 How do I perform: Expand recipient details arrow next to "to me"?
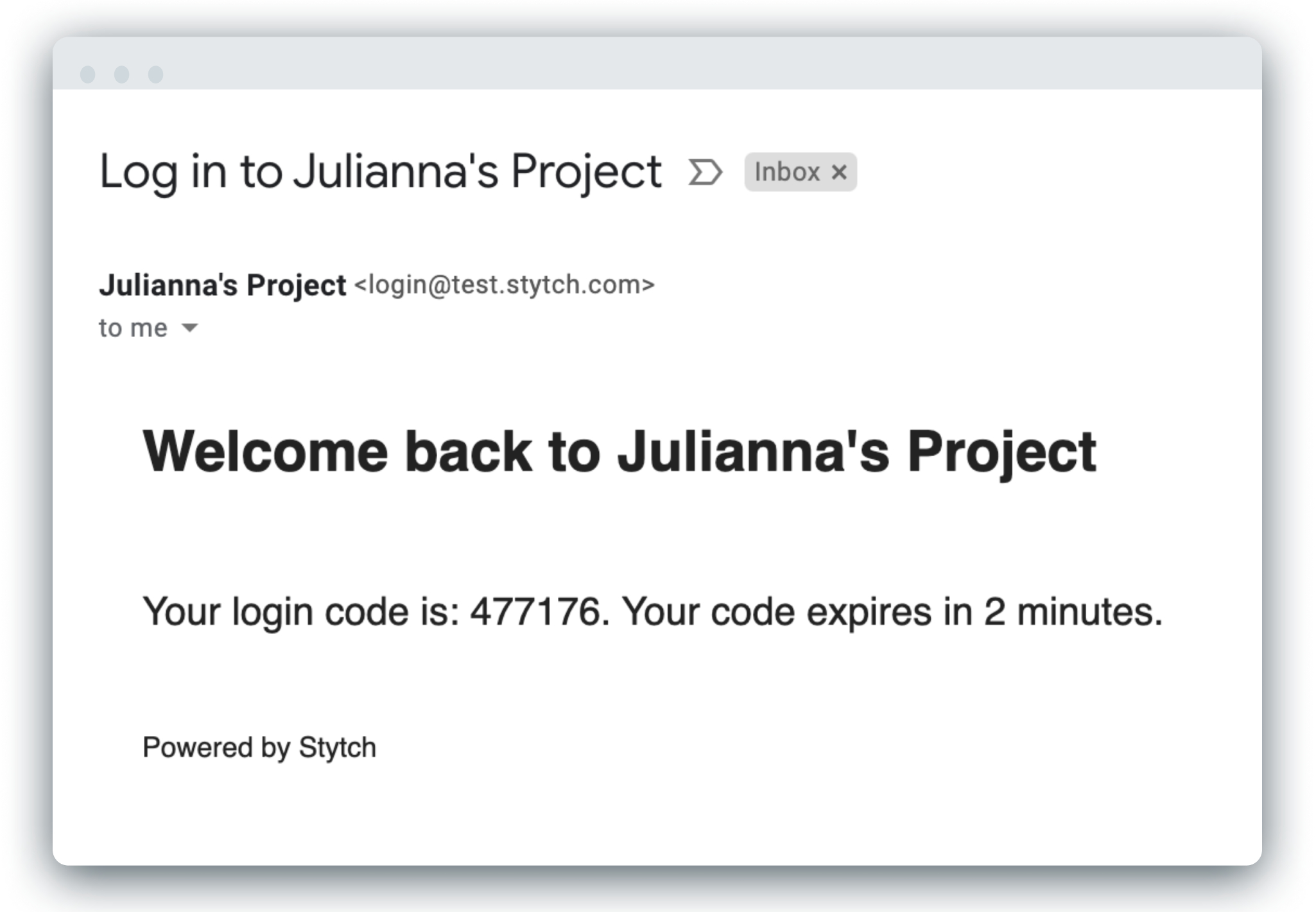[189, 328]
